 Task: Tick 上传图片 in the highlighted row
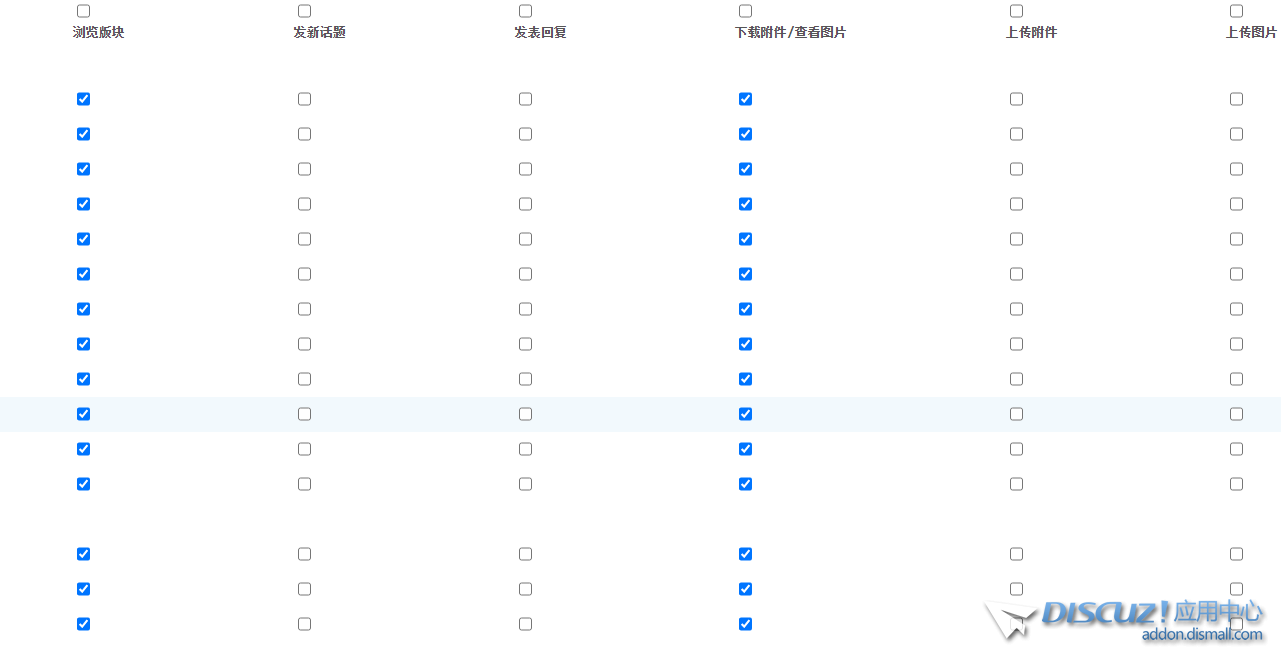[x=1236, y=414]
